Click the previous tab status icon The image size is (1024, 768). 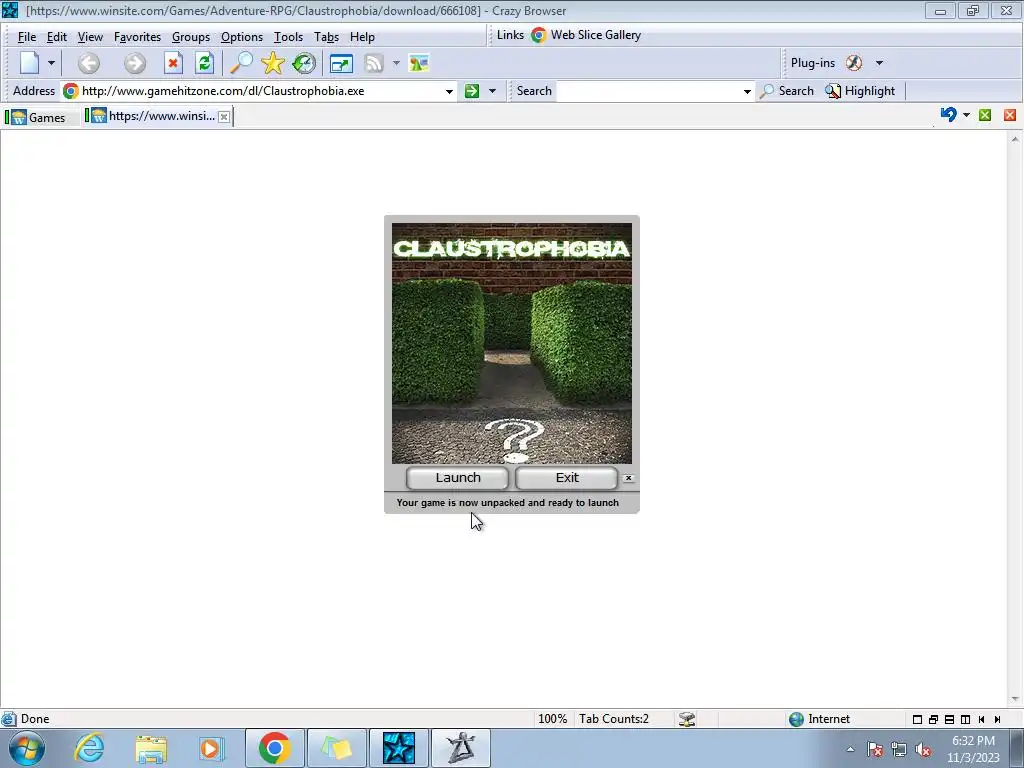(982, 720)
